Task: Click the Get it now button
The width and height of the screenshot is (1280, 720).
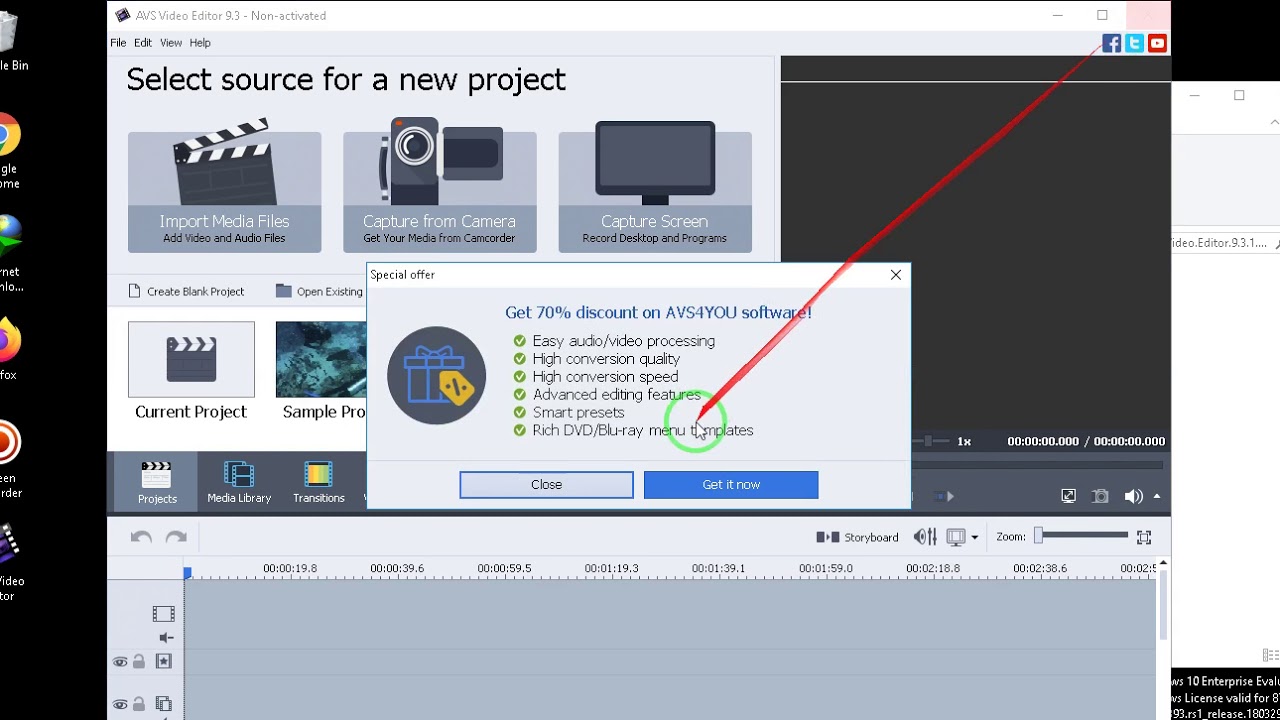Action: point(731,484)
